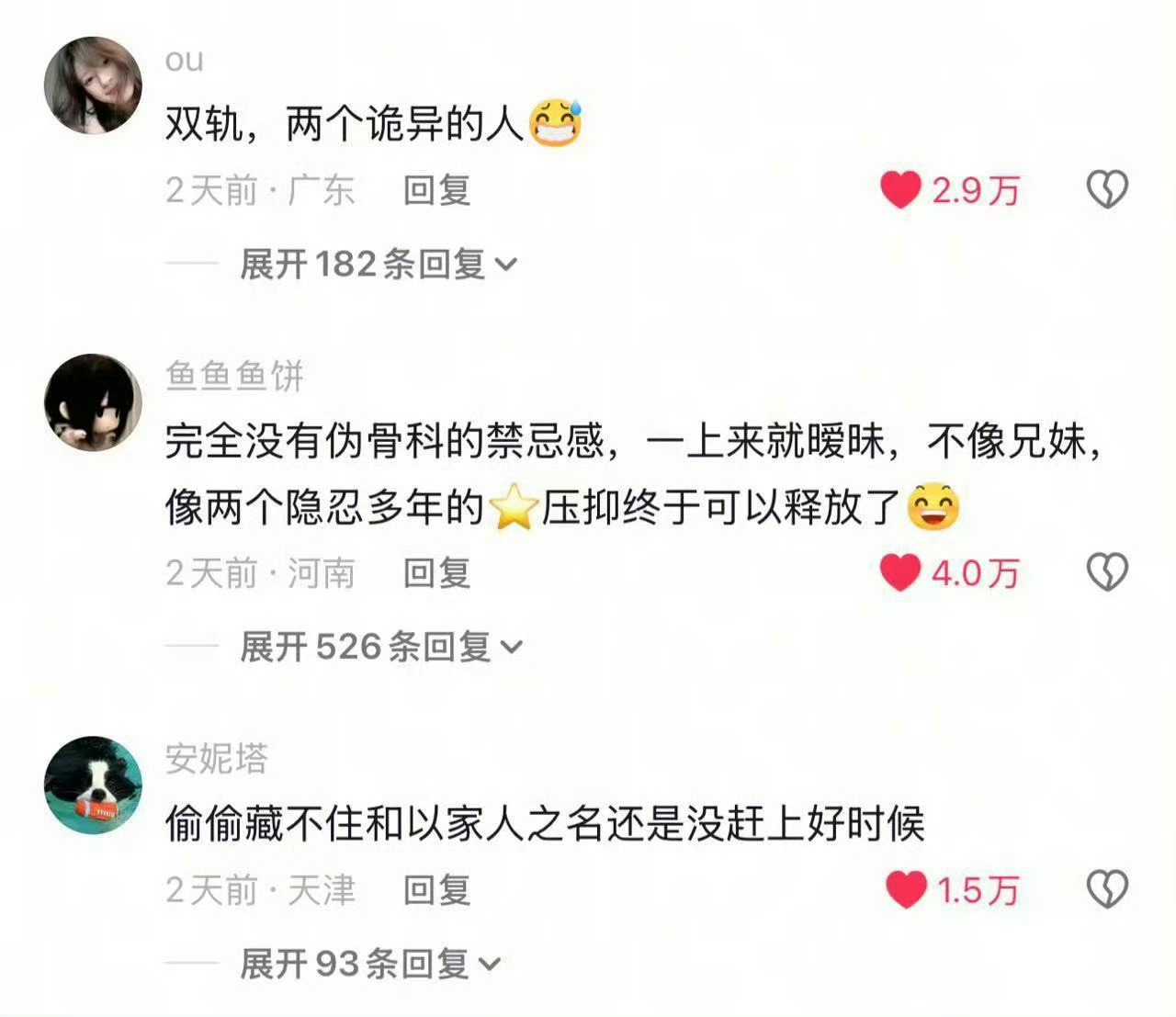Open username 鱼鱼鱼饼
The height and width of the screenshot is (1017, 1176).
pyautogui.click(x=234, y=376)
